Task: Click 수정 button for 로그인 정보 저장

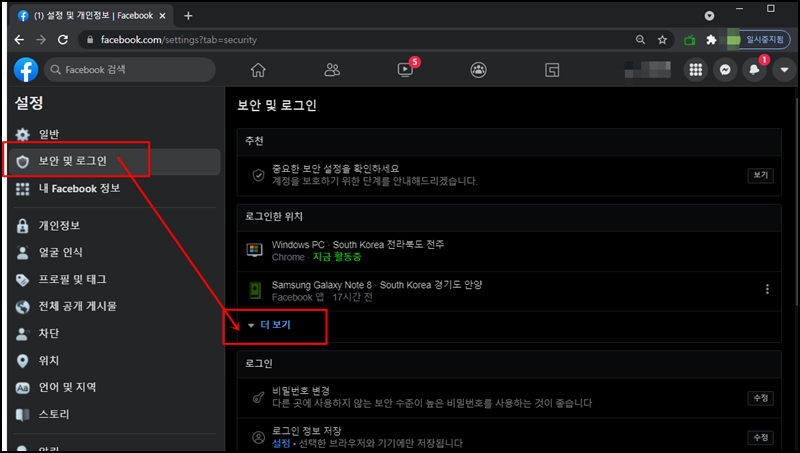Action: point(761,437)
